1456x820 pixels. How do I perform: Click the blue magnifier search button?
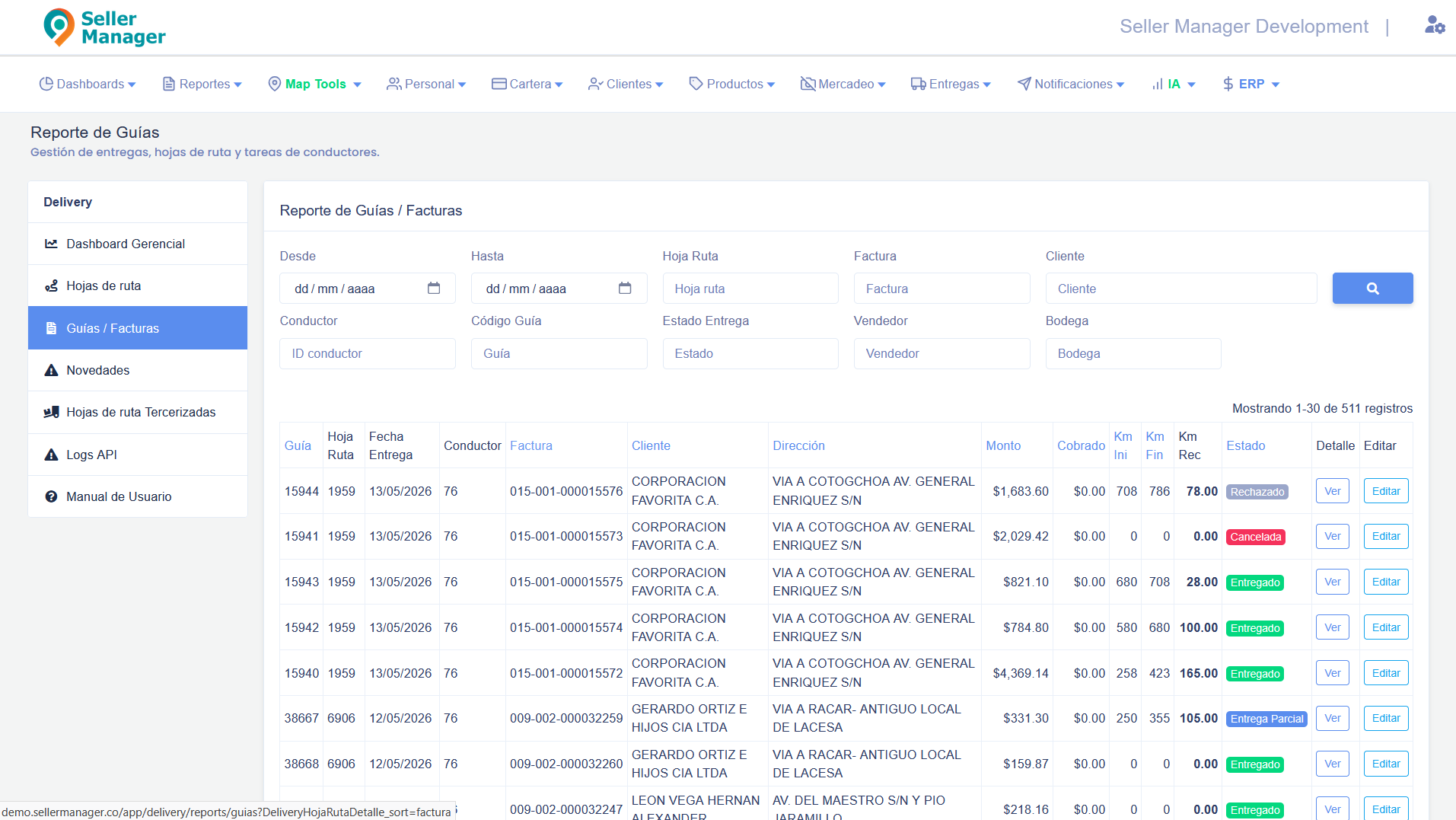click(x=1372, y=289)
